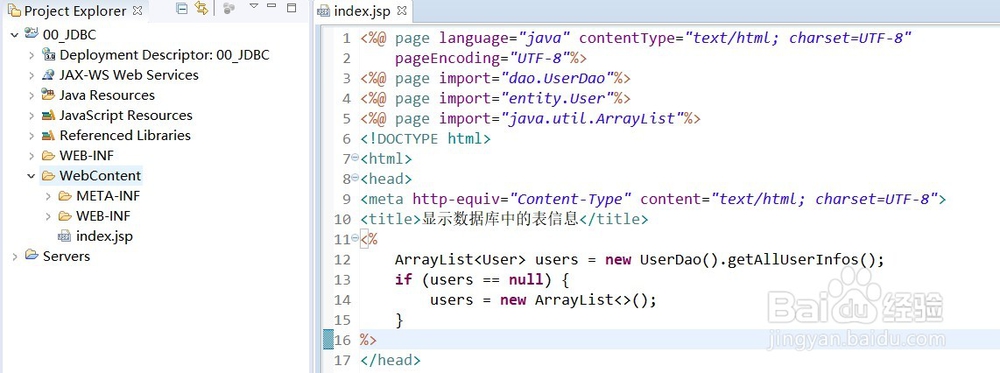Close the index.jsp editor tab
The height and width of the screenshot is (373, 1000).
click(x=401, y=11)
